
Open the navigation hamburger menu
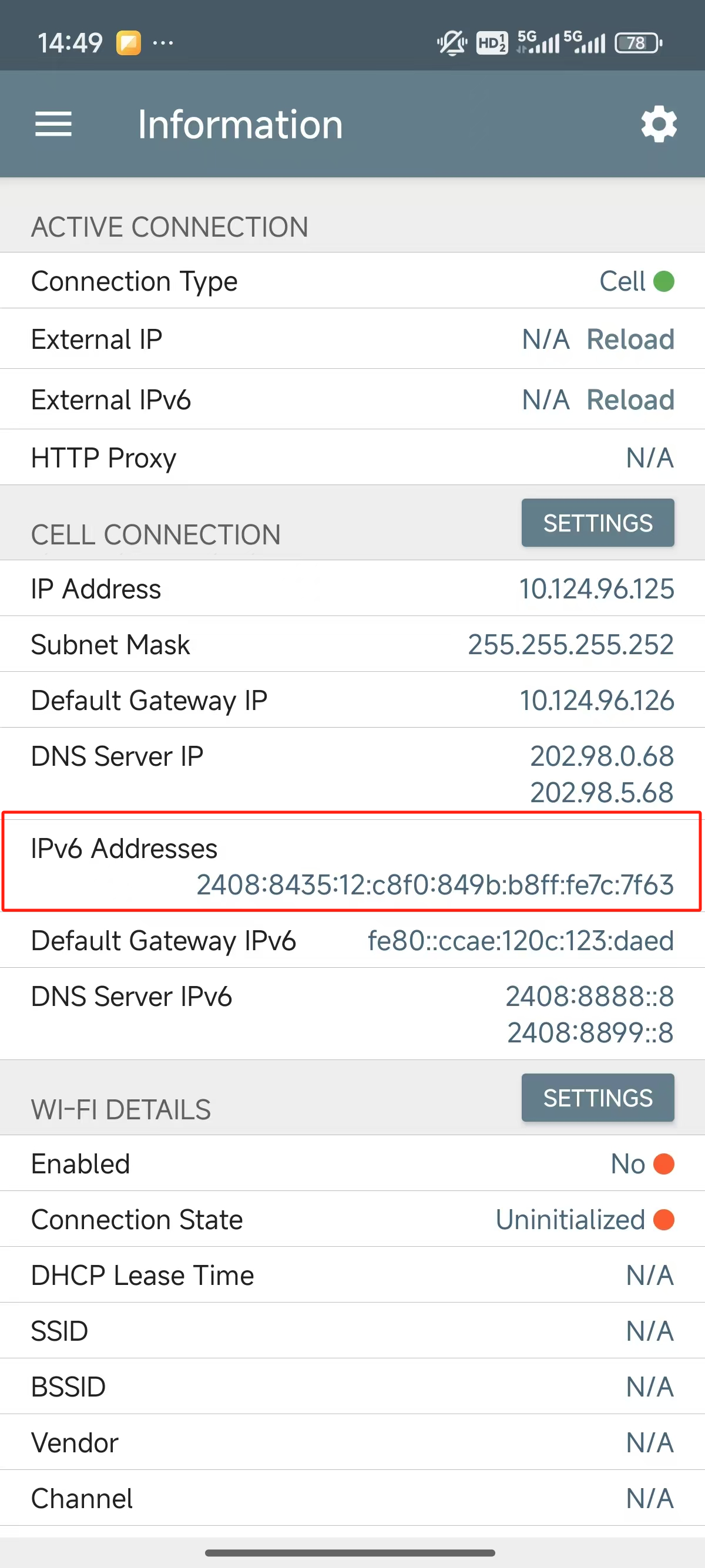53,123
